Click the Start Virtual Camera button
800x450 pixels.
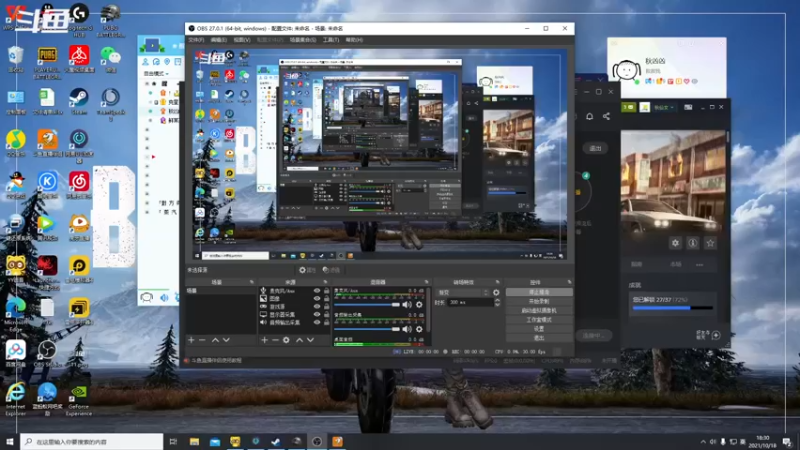coord(539,311)
